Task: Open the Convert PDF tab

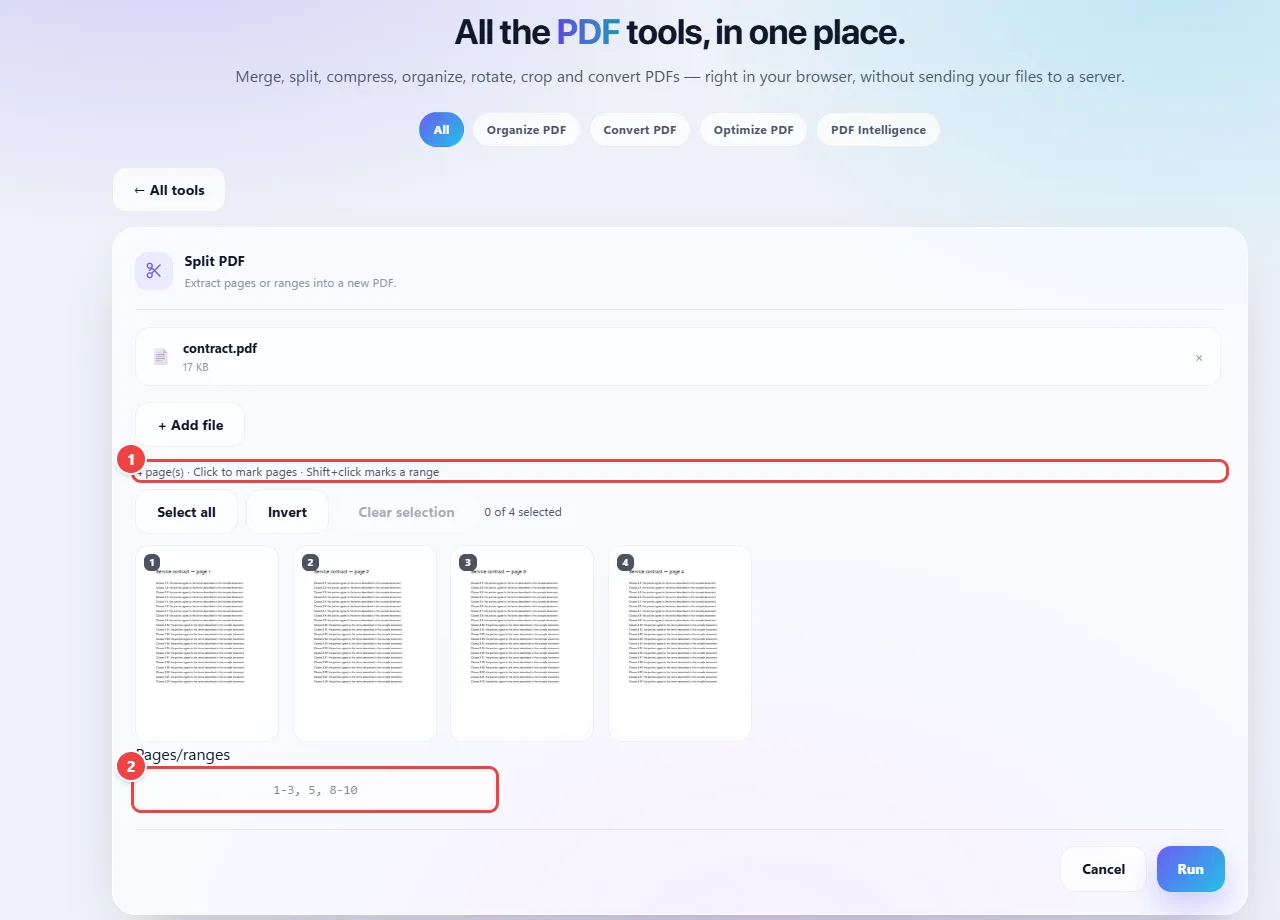Action: pos(640,130)
